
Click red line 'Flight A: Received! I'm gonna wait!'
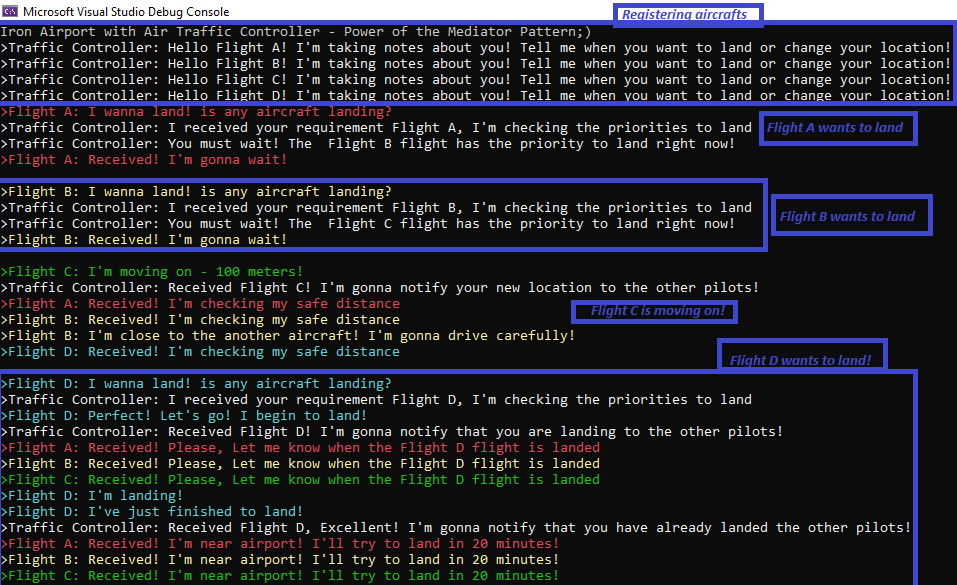pyautogui.click(x=144, y=159)
